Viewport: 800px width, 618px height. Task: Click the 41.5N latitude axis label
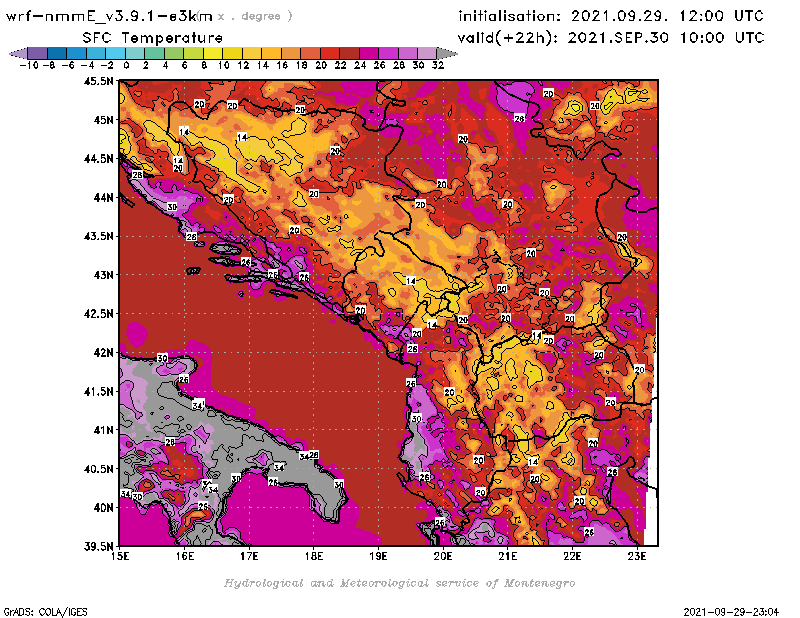pyautogui.click(x=98, y=391)
